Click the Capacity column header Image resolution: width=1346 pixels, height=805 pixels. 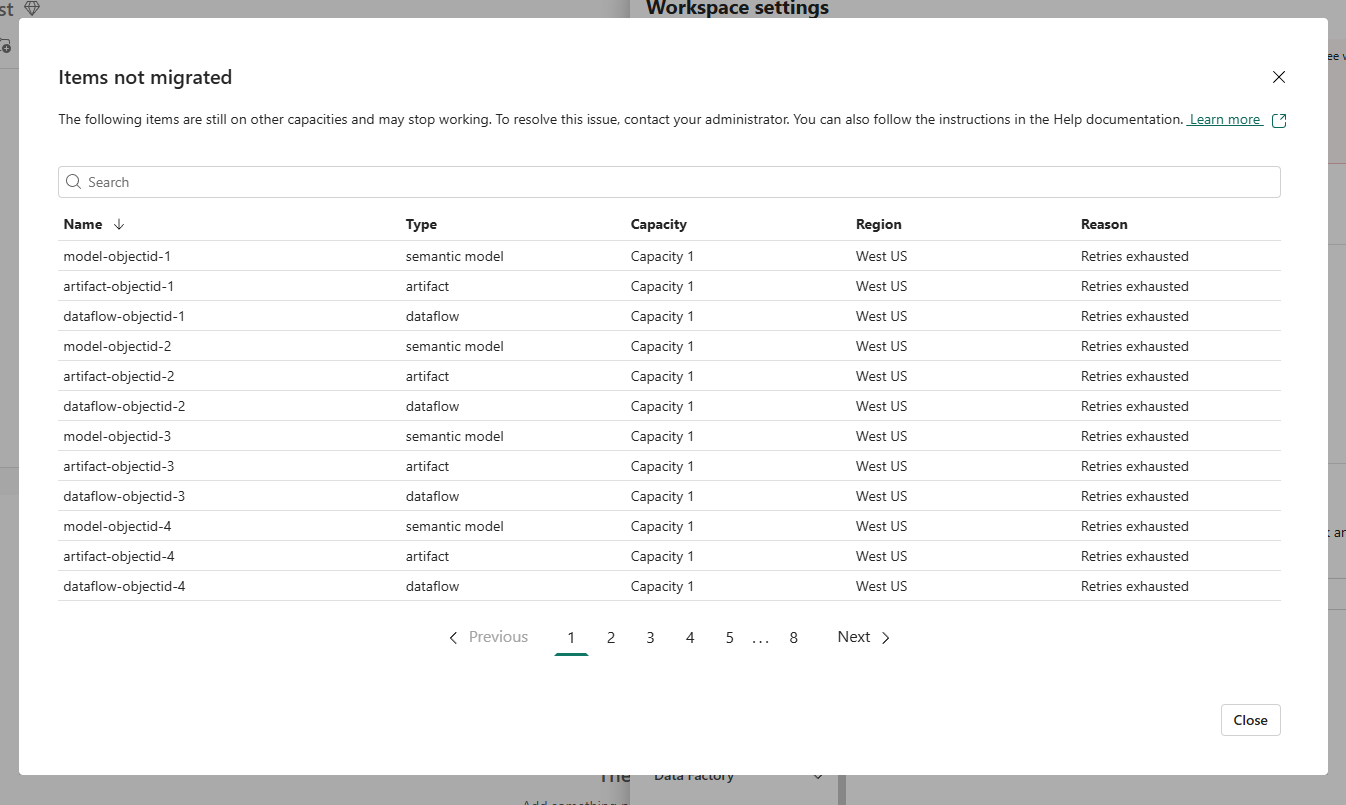click(659, 224)
